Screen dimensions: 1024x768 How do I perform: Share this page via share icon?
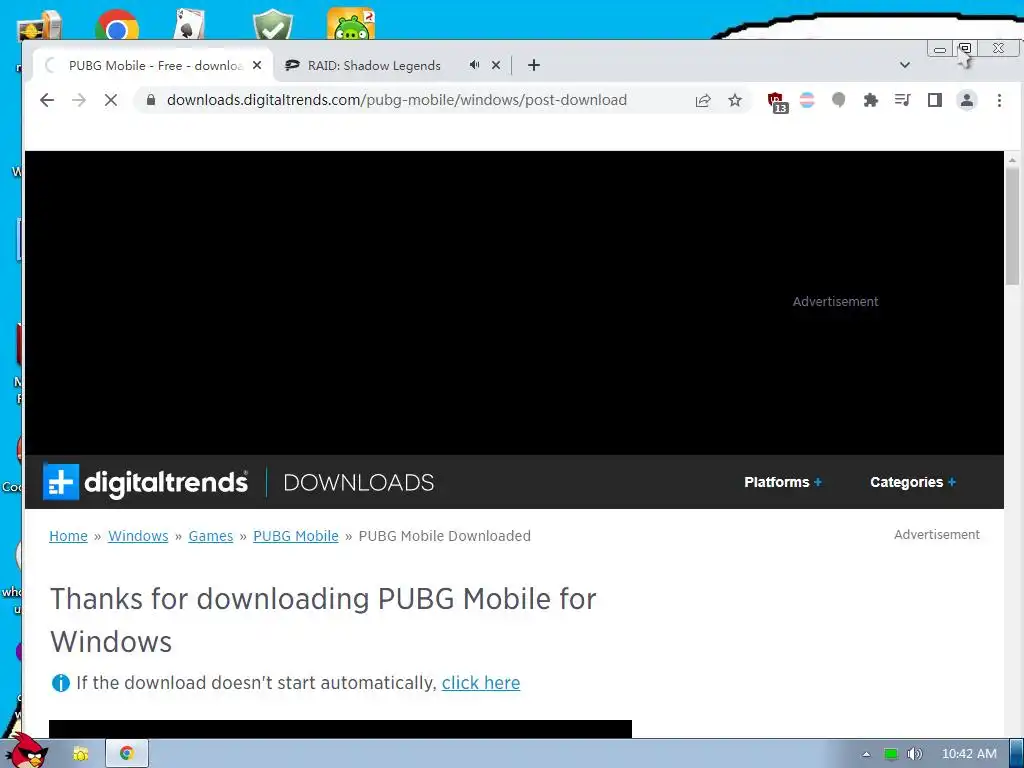pos(703,100)
